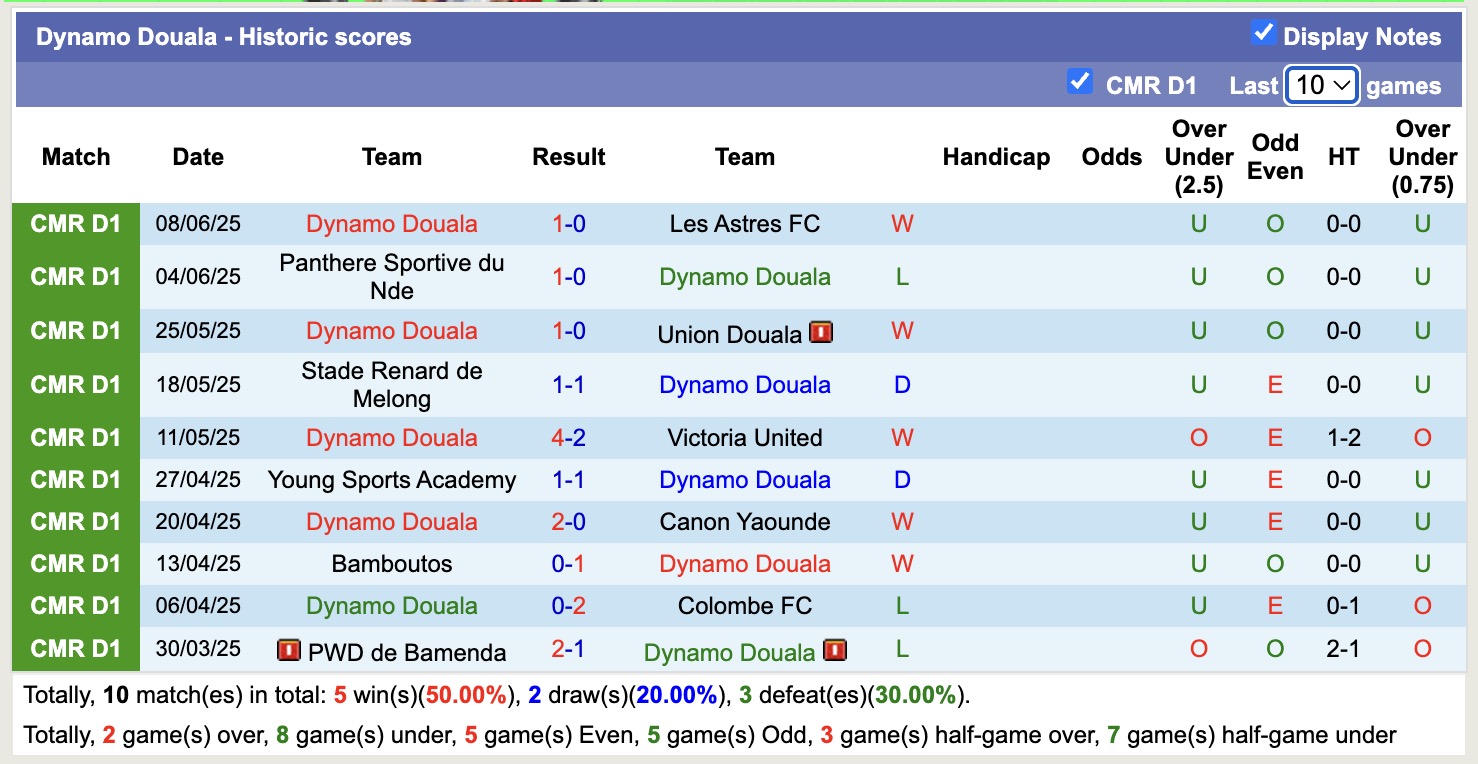Open the Les Astres FC team link
Image resolution: width=1478 pixels, height=764 pixels.
click(744, 224)
